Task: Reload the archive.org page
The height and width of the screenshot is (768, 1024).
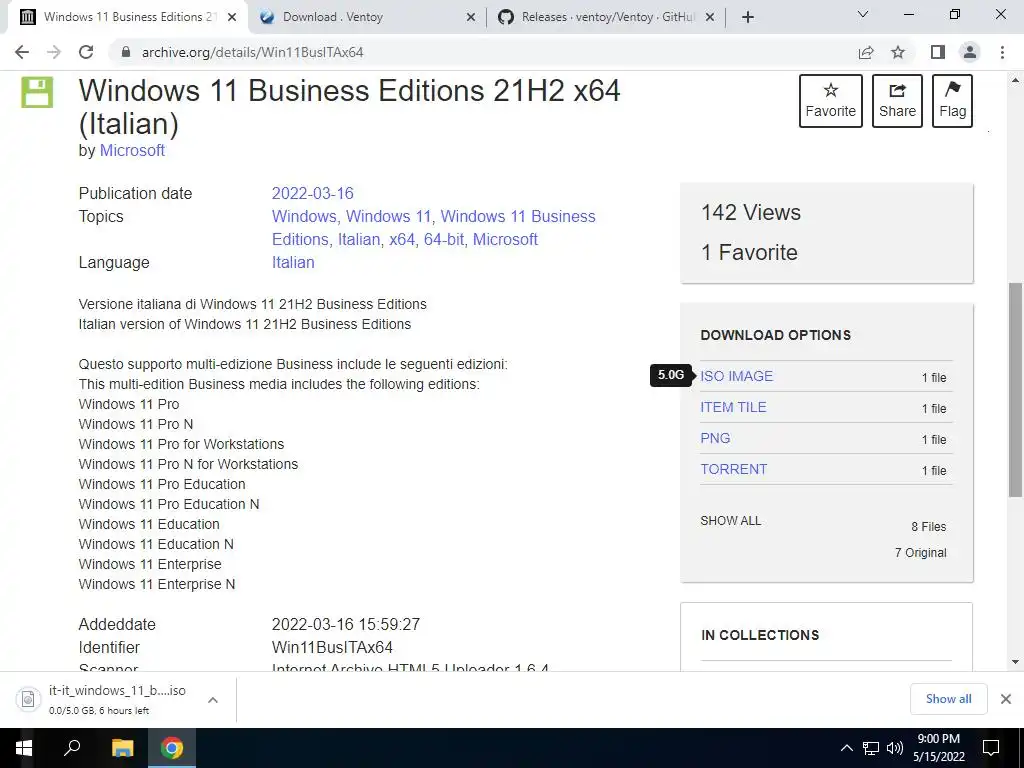Action: click(86, 52)
